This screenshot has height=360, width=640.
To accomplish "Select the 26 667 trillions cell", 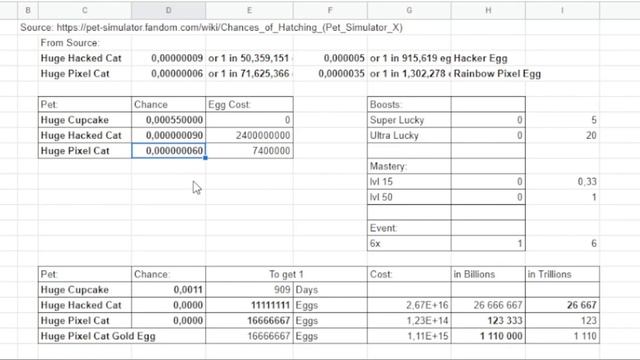I will pos(562,305).
